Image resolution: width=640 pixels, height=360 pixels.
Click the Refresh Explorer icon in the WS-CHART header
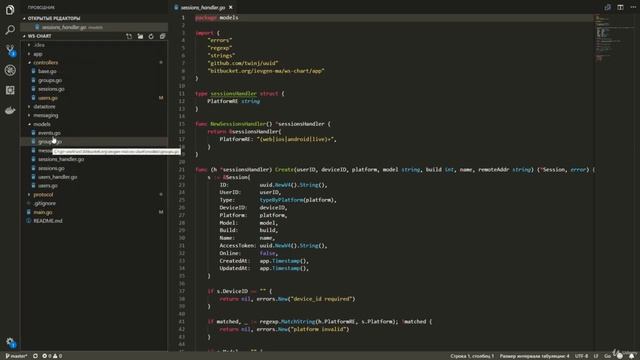point(151,36)
